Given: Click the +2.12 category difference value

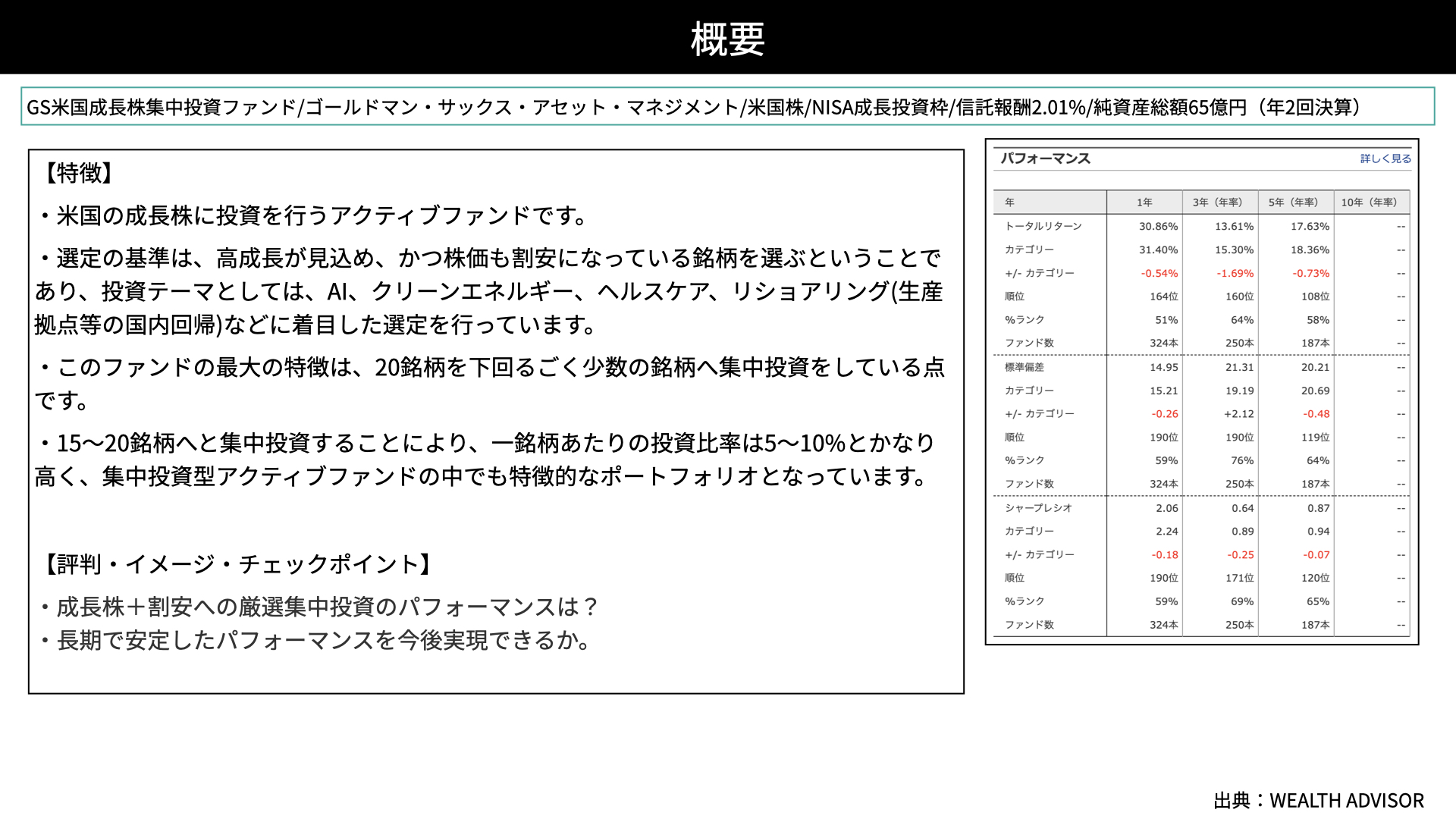Looking at the screenshot, I should [x=1239, y=414].
